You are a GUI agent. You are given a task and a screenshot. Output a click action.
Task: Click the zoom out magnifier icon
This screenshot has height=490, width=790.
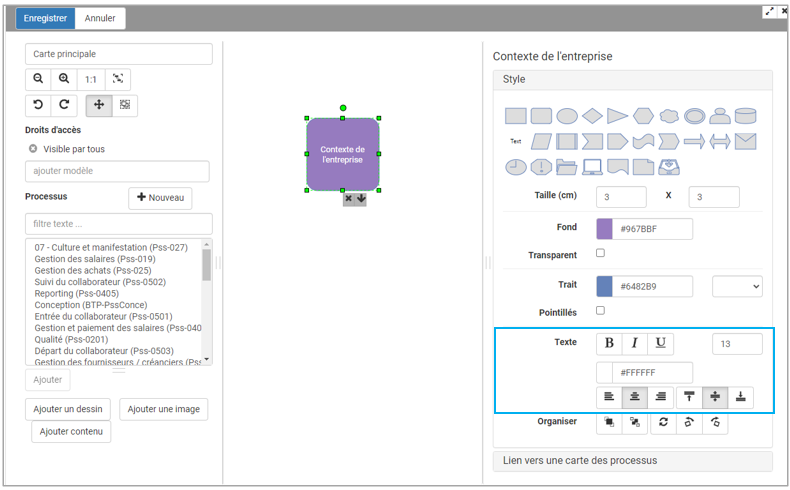38,79
